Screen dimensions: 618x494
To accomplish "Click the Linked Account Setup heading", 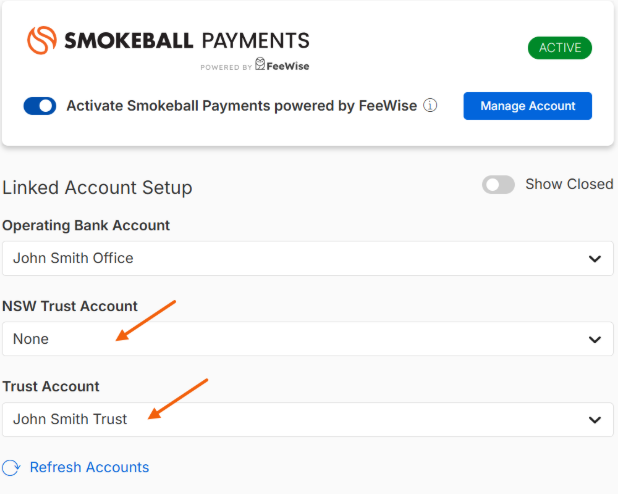I will click(97, 187).
